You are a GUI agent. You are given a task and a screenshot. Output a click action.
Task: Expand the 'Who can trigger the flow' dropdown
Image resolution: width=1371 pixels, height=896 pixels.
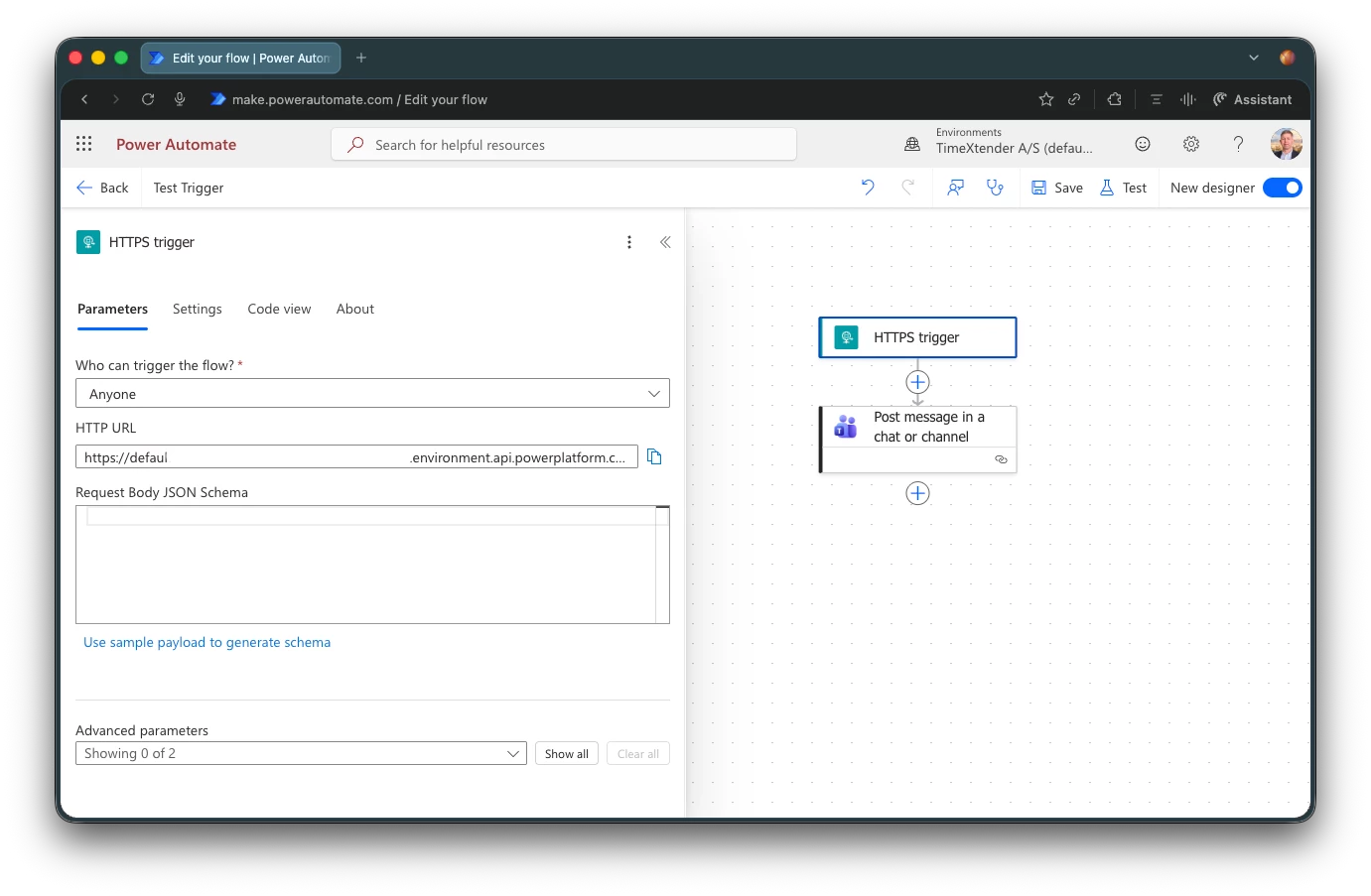(x=372, y=394)
